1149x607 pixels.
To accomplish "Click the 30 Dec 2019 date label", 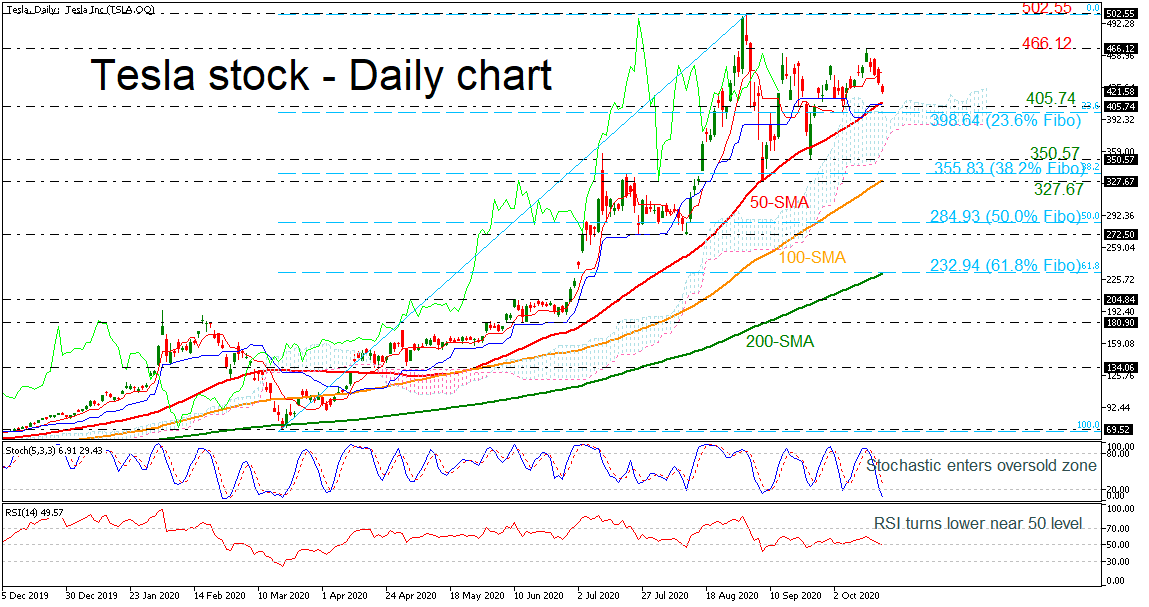I will 92,596.
